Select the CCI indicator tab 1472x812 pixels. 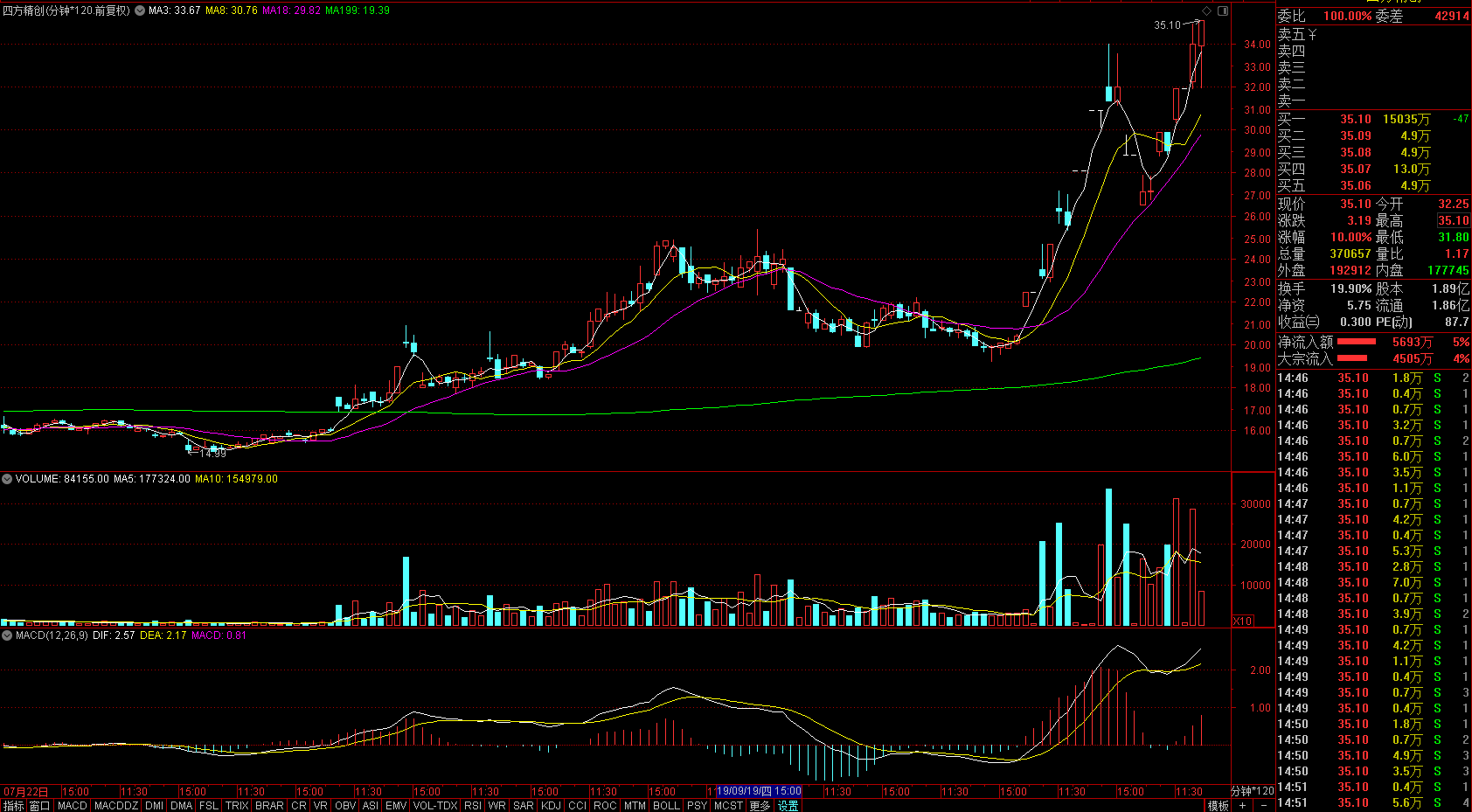[578, 806]
